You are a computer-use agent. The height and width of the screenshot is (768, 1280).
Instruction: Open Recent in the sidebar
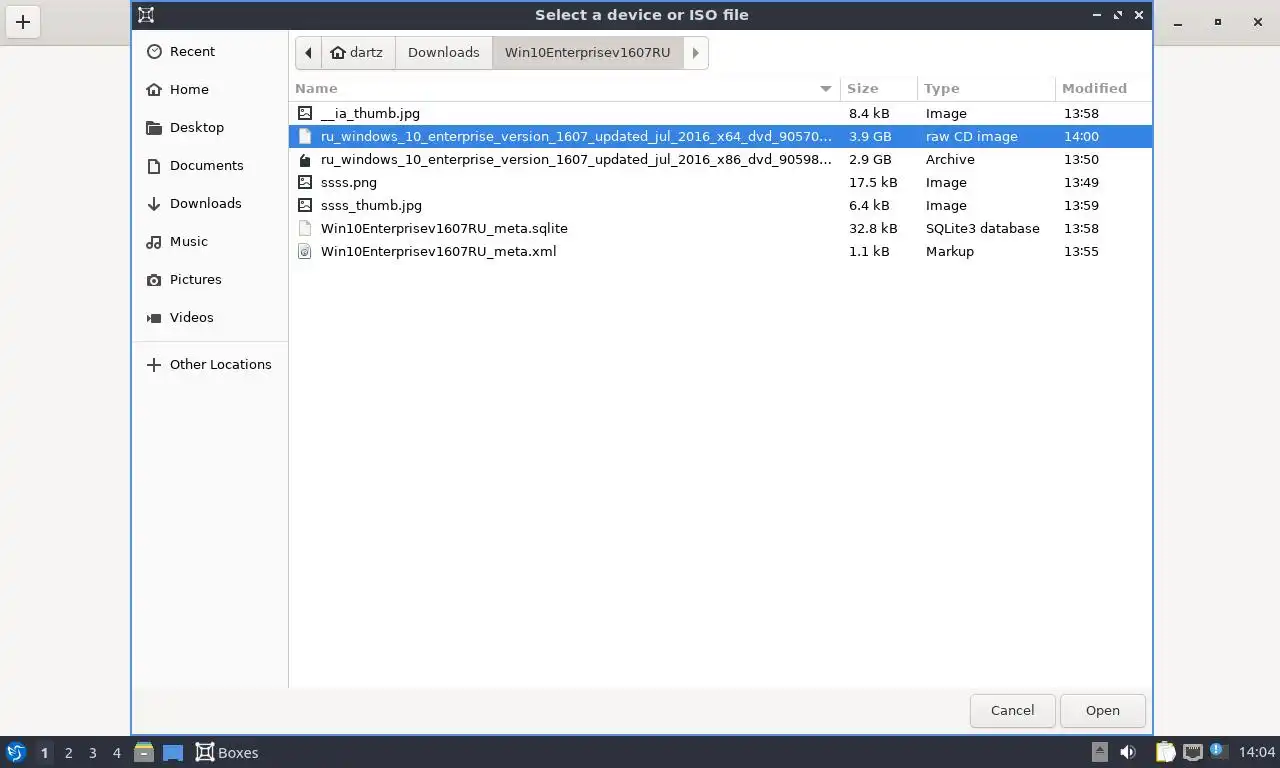click(210, 51)
